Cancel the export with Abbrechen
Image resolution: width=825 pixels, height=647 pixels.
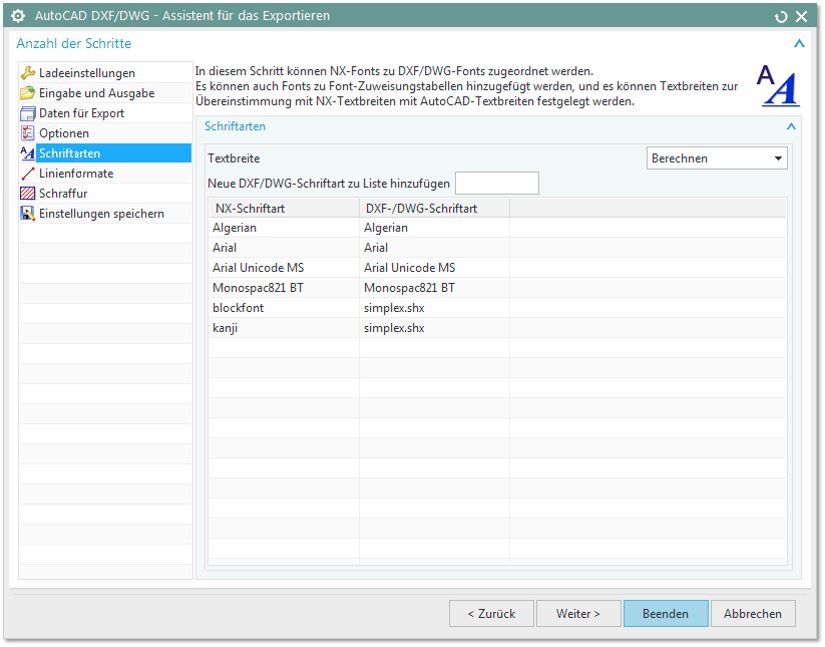point(752,613)
